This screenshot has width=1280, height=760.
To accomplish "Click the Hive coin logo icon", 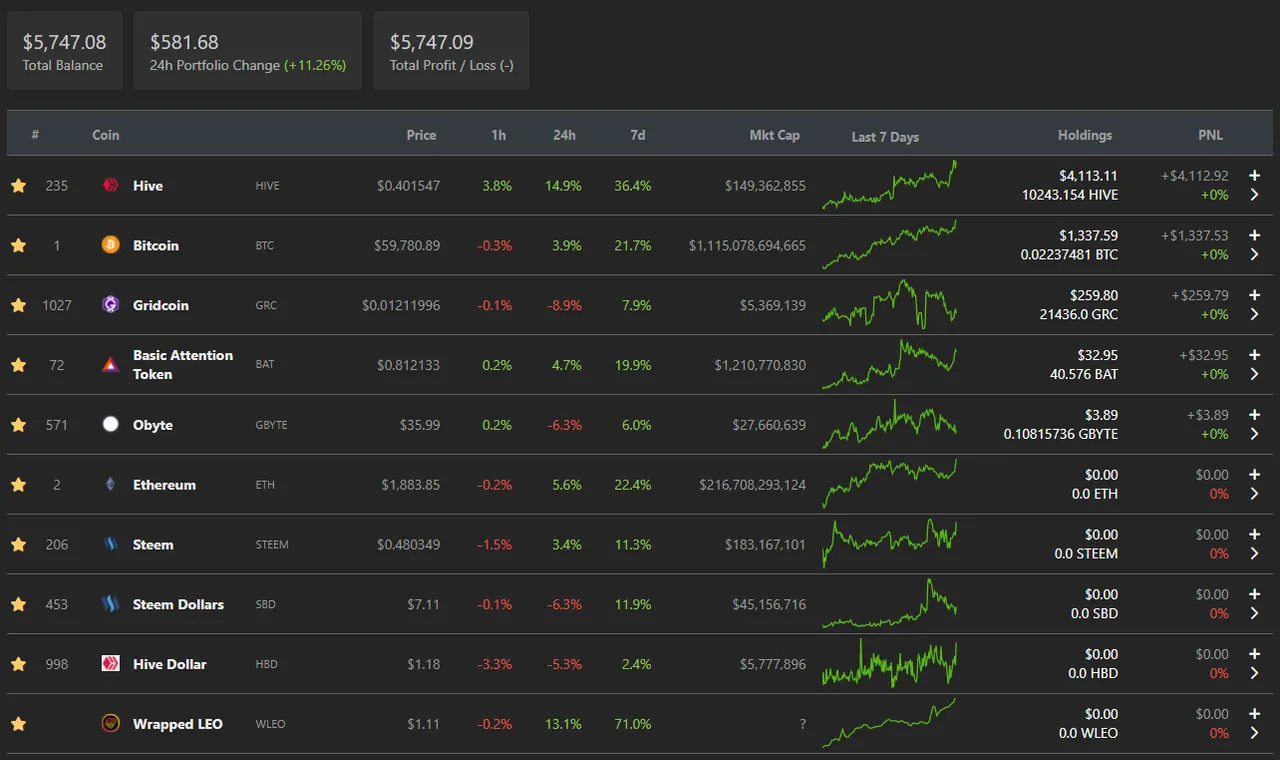I will click(x=111, y=185).
